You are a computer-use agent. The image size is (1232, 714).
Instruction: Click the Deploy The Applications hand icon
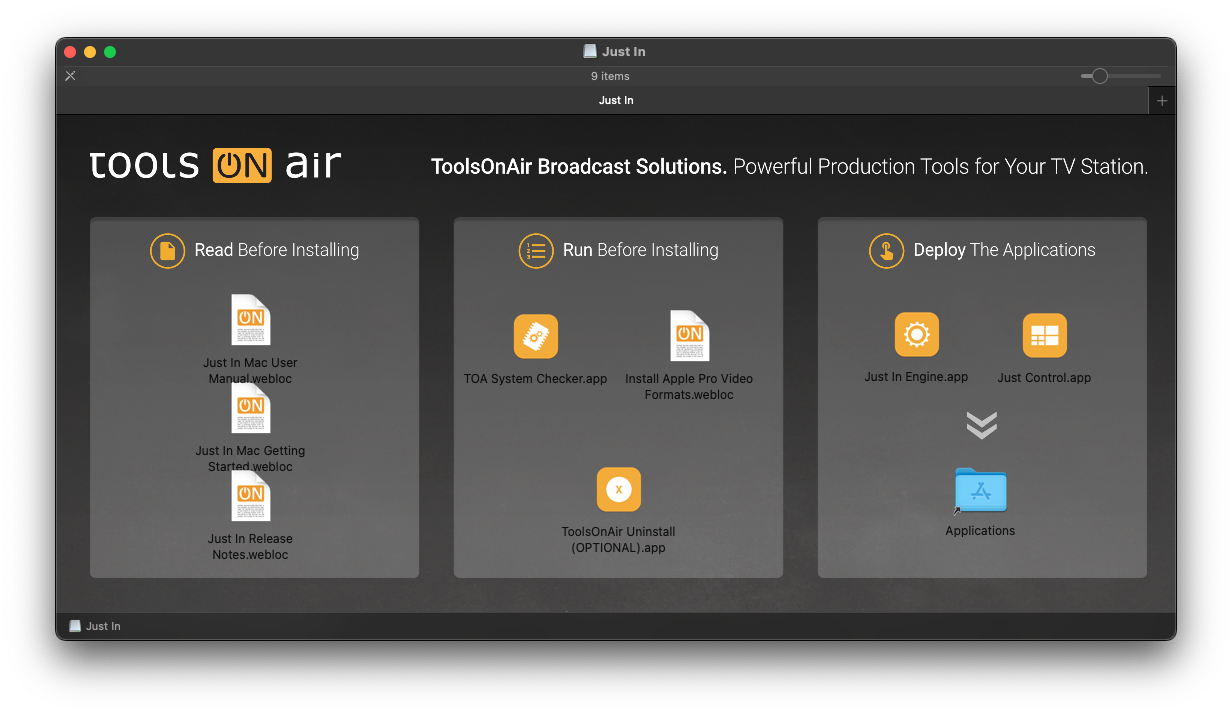(x=887, y=251)
